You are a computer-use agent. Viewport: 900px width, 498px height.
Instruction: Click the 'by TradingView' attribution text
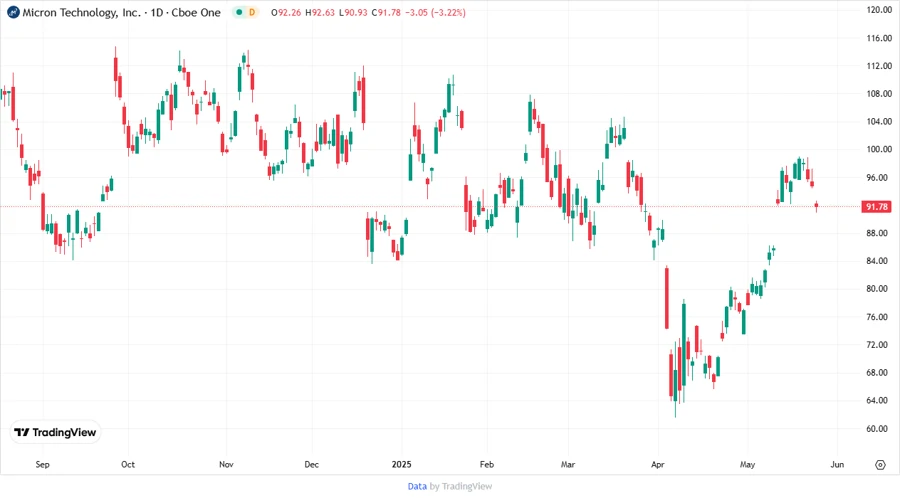pyautogui.click(x=461, y=486)
